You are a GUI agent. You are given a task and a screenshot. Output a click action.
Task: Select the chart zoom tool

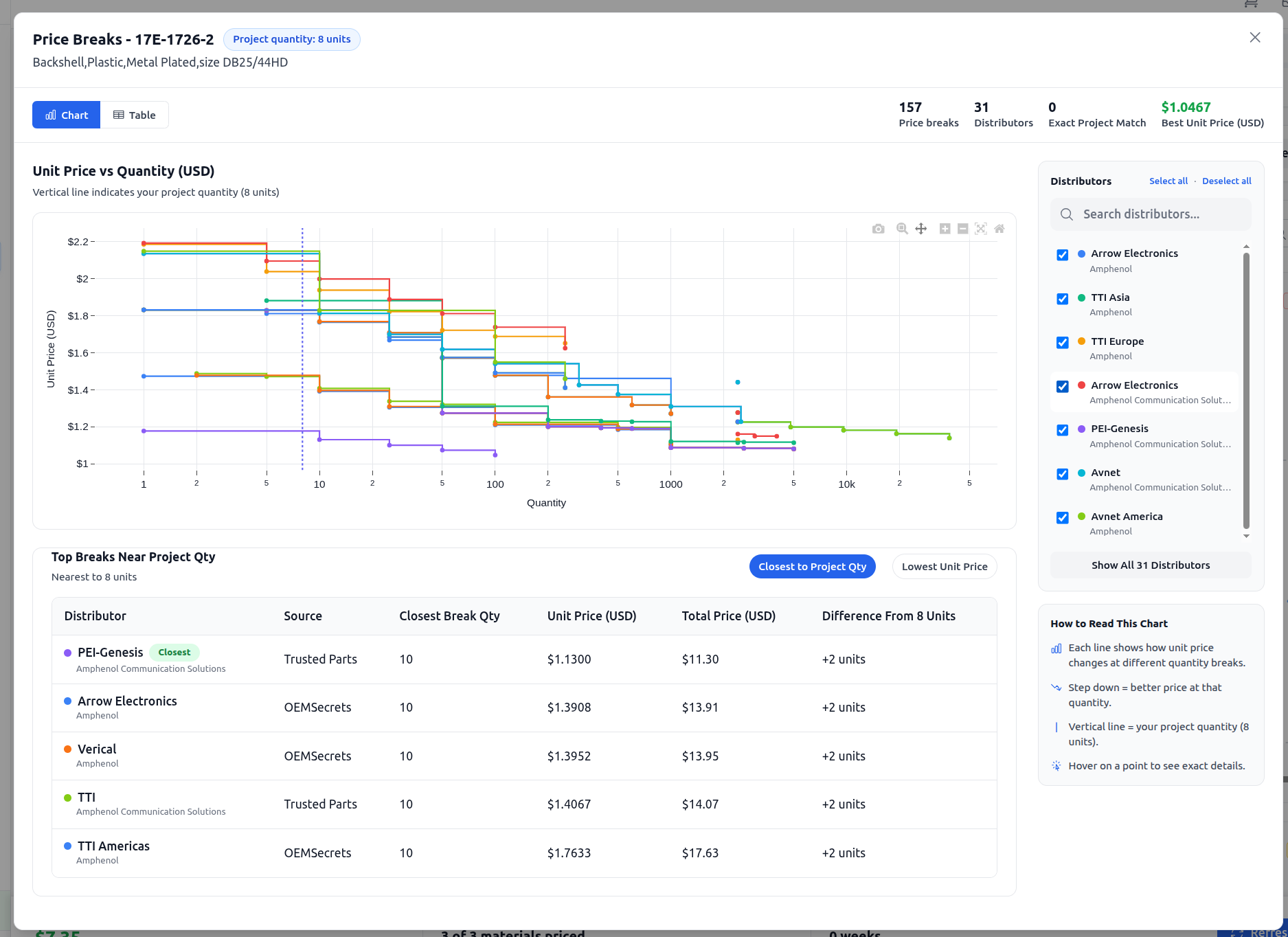[x=902, y=229]
